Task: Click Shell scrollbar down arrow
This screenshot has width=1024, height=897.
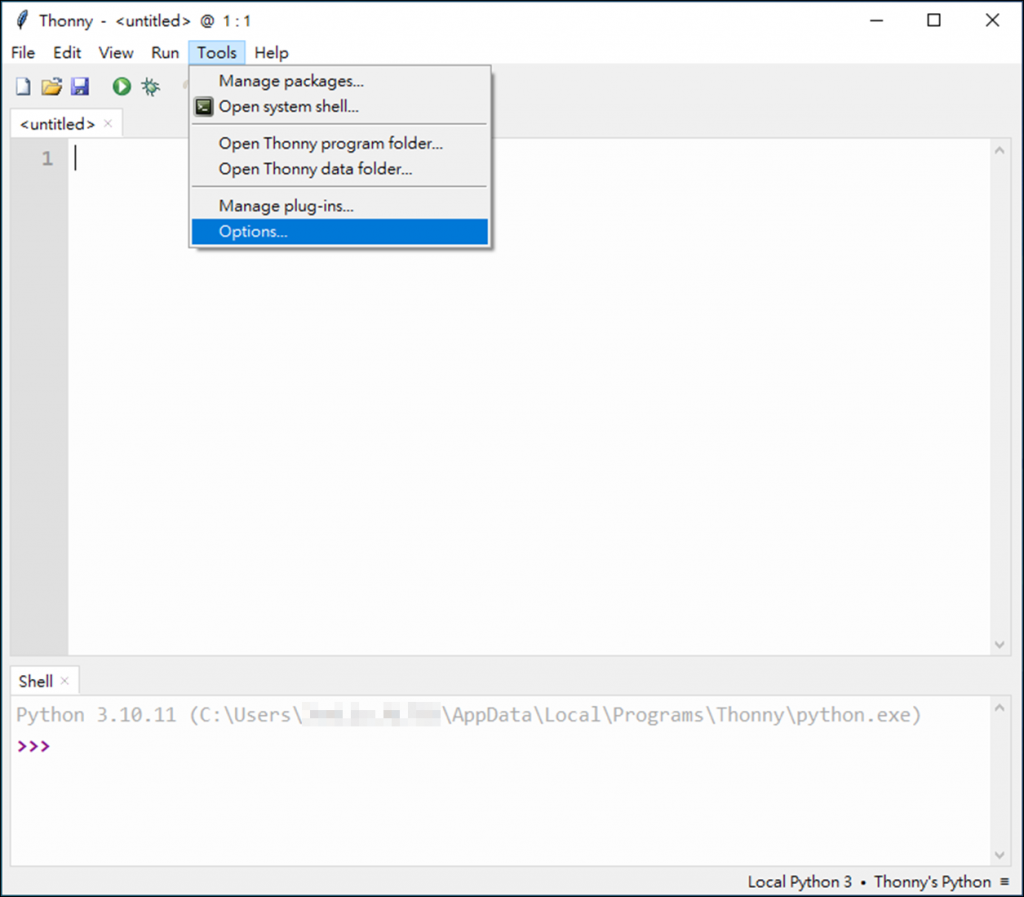Action: [x=999, y=855]
